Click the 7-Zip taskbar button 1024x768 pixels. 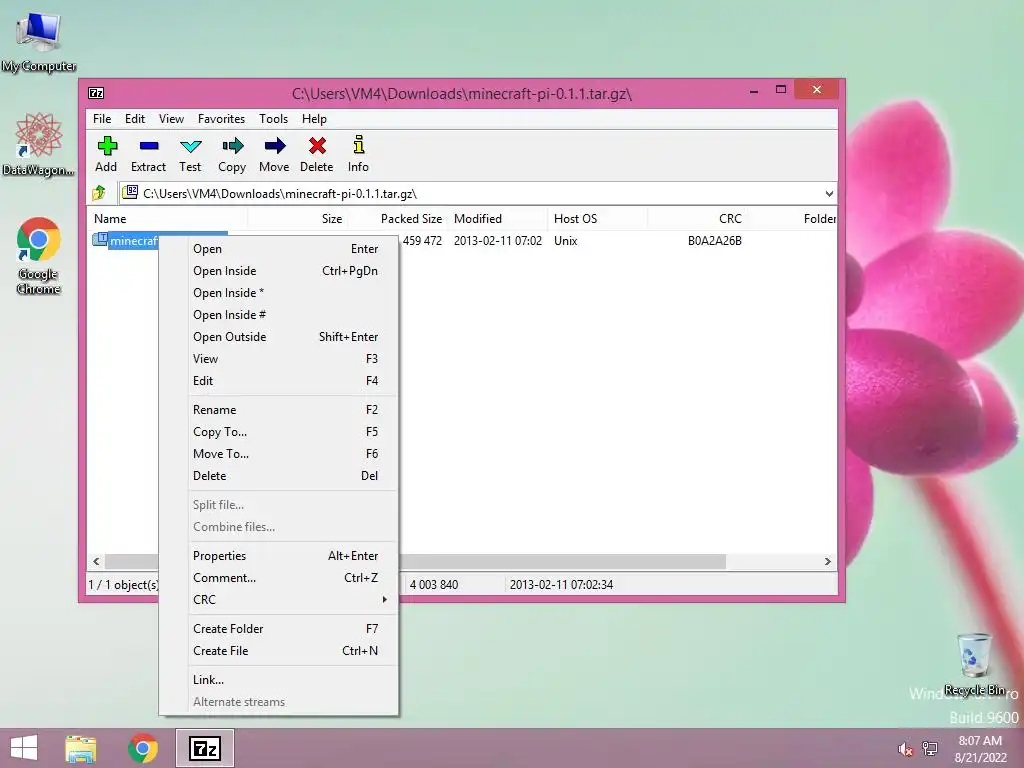(x=204, y=748)
